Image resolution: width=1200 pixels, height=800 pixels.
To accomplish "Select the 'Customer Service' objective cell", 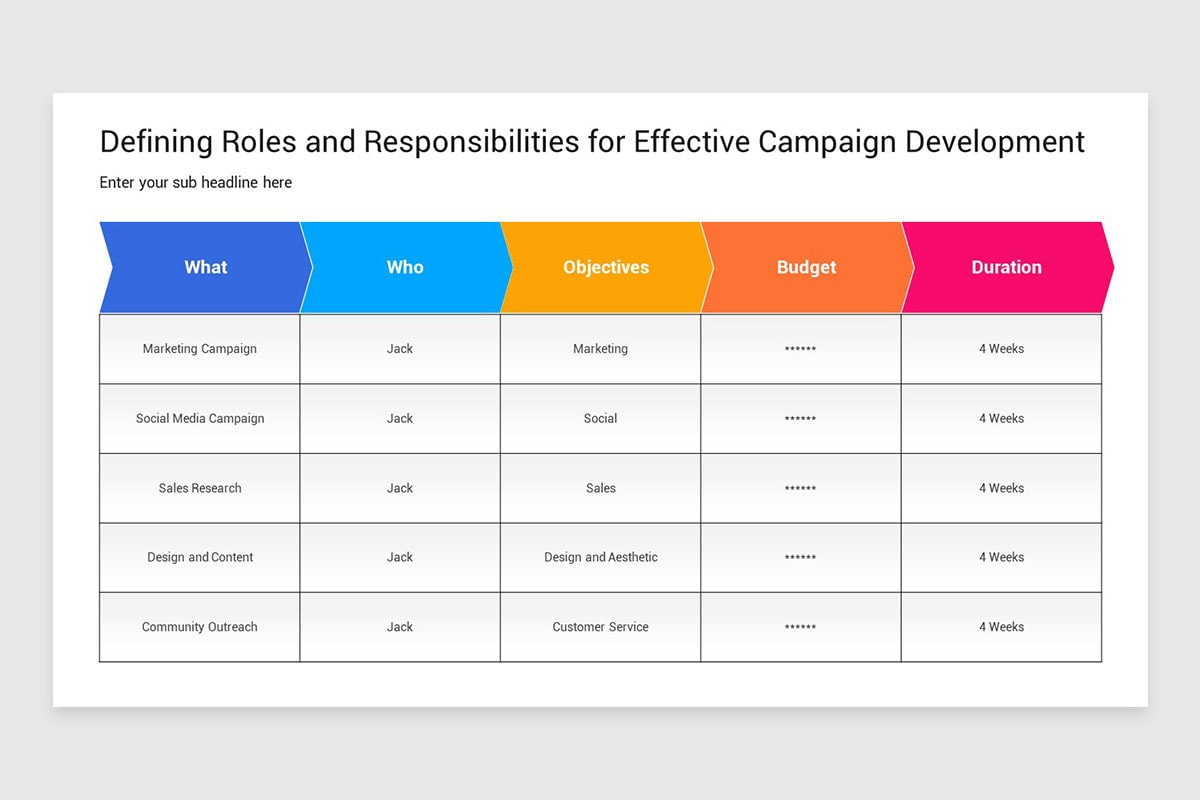I will [x=600, y=627].
